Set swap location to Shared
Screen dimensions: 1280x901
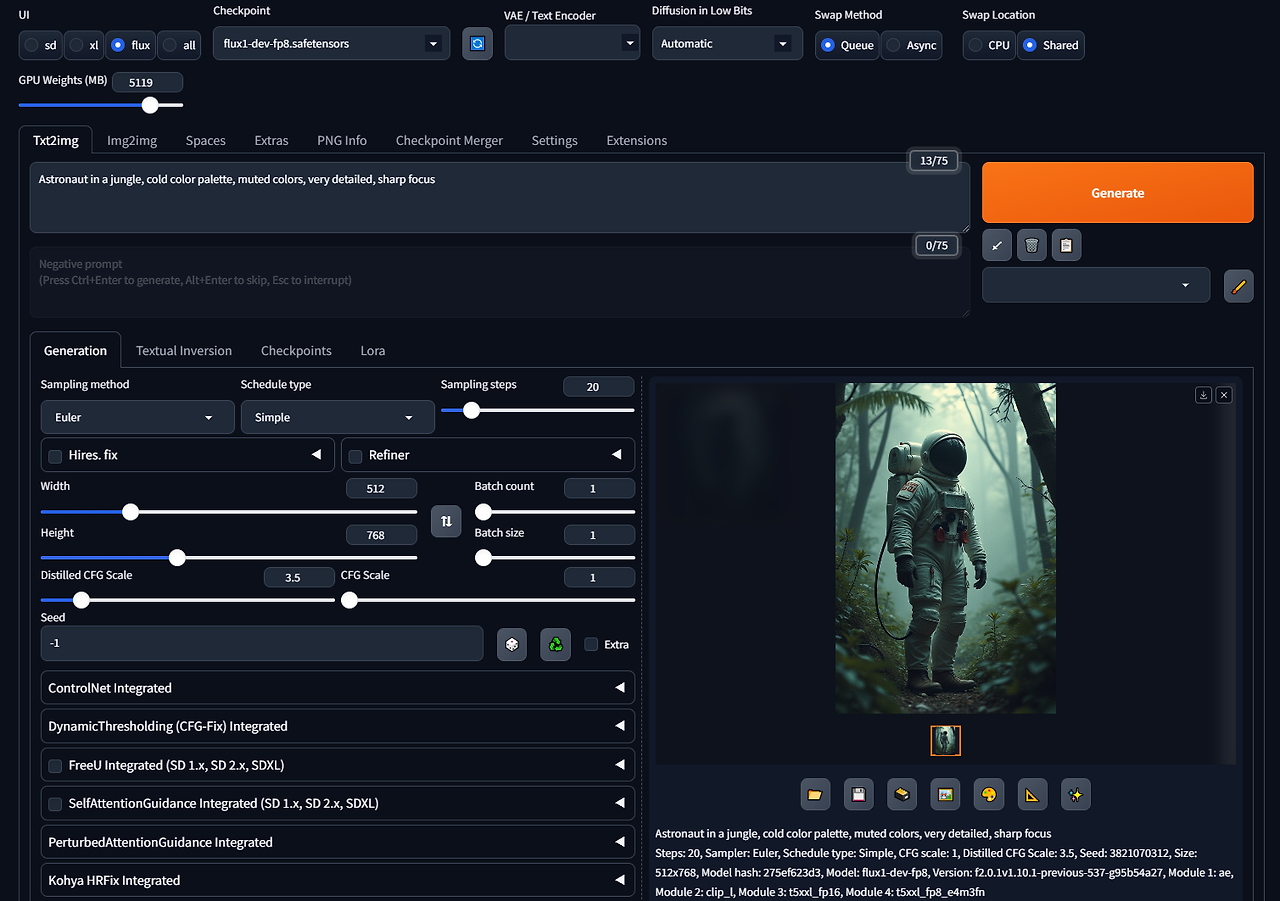click(1050, 45)
